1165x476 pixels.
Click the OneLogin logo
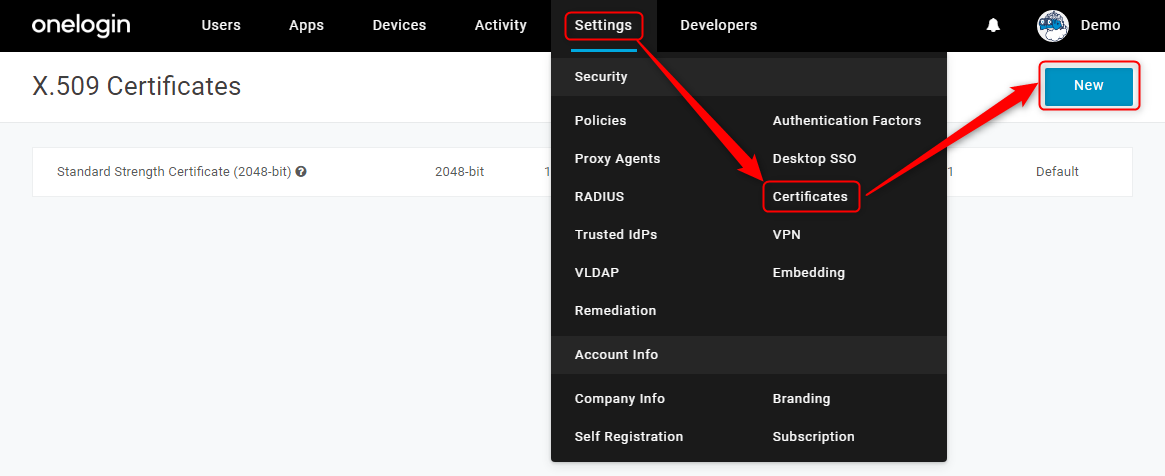(x=81, y=25)
